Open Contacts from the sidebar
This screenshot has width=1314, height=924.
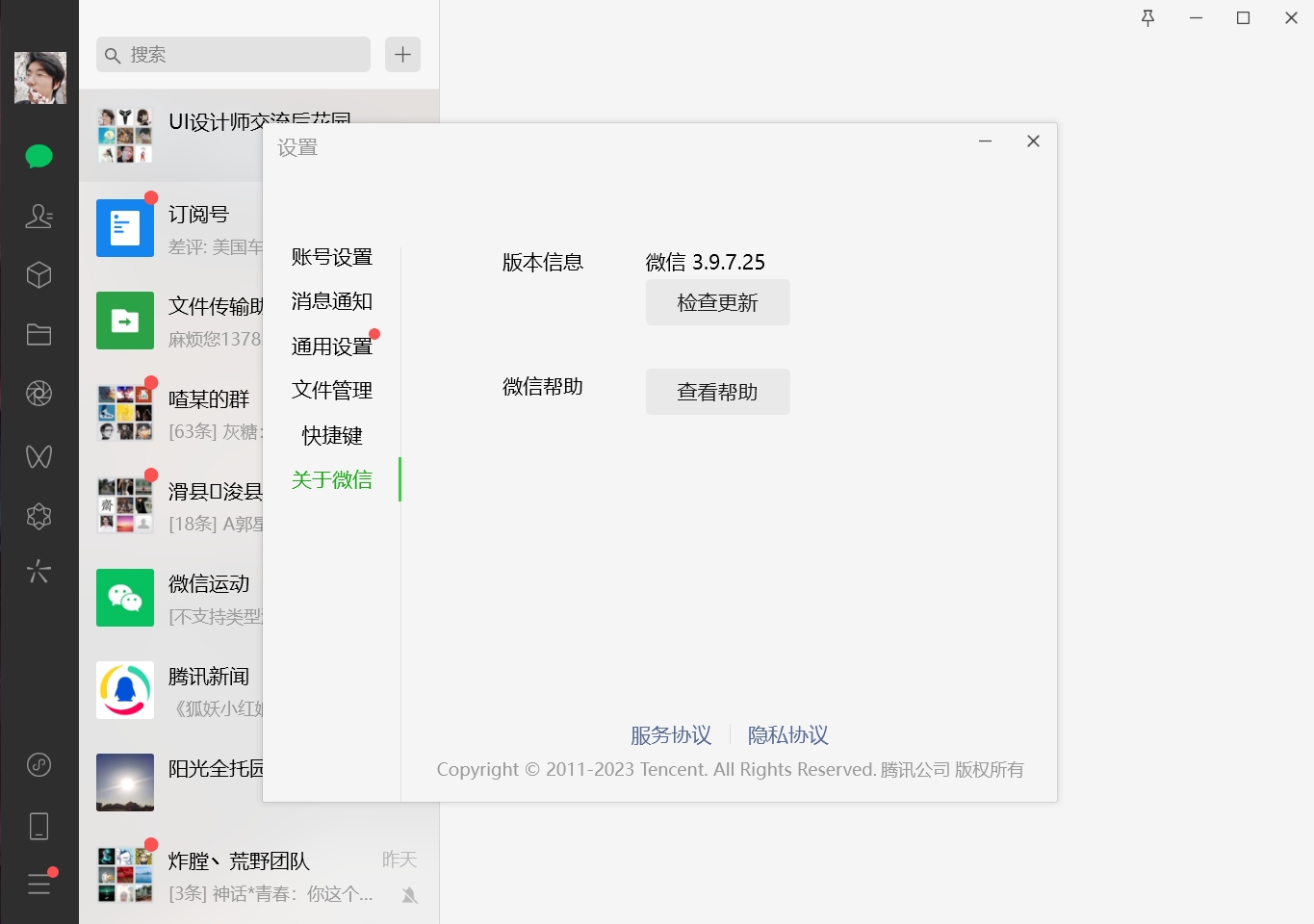click(39, 217)
